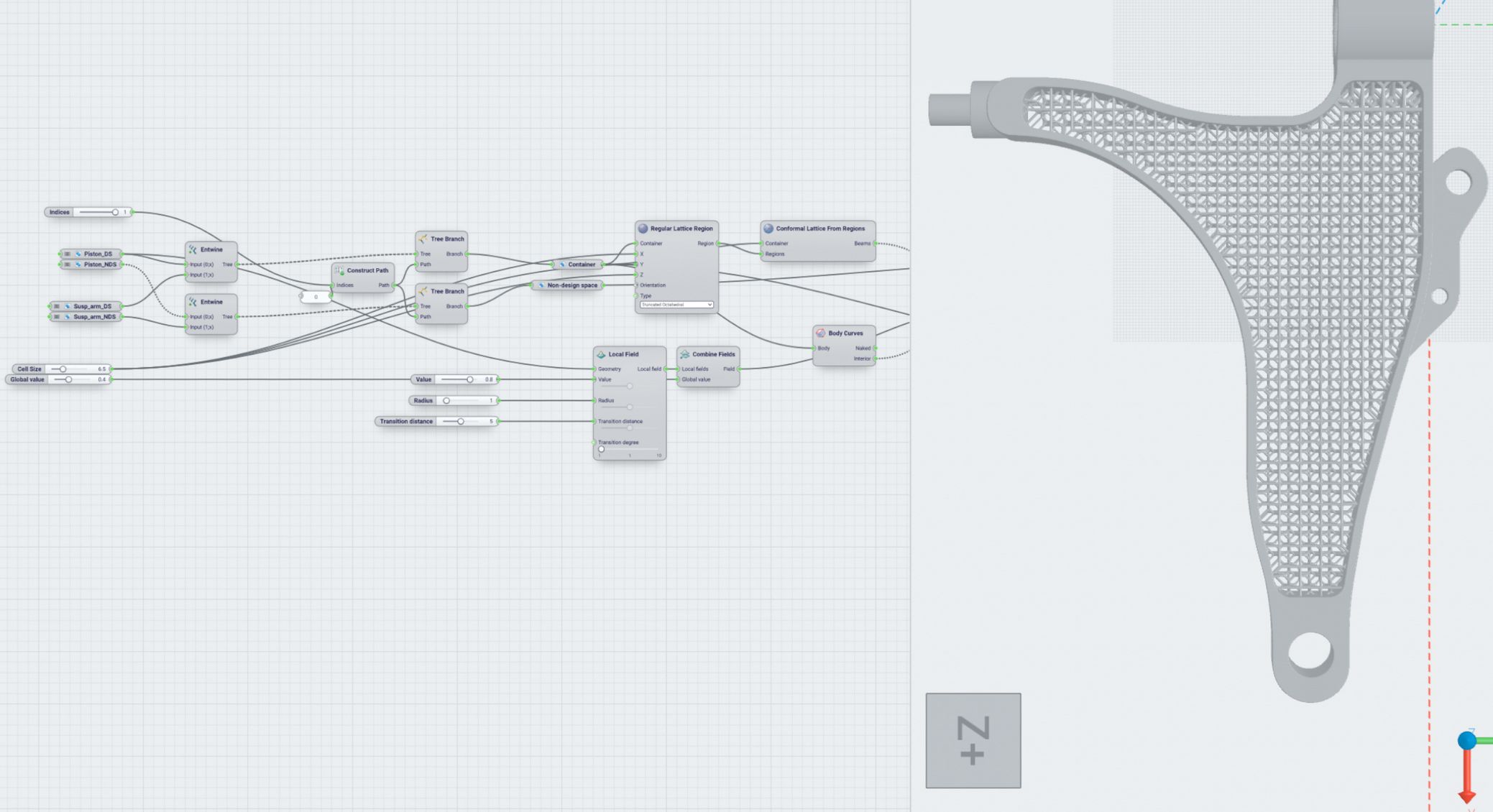Open the Truncated Octahedral type dropdown
This screenshot has width=1493, height=812.
click(x=676, y=305)
